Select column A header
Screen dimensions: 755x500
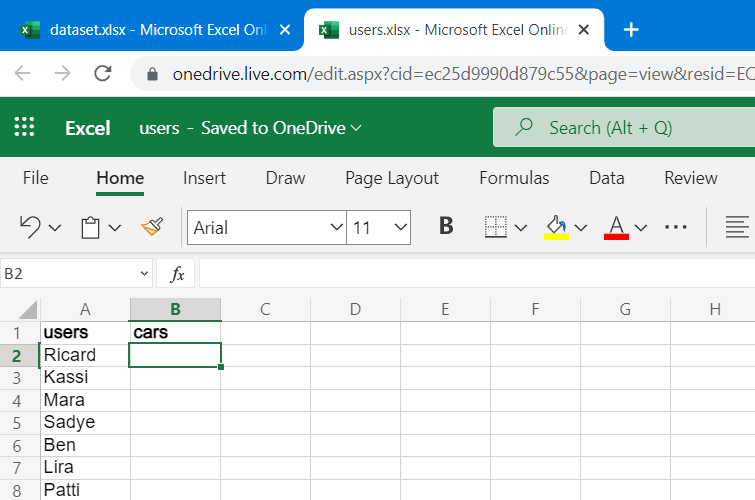pos(85,309)
